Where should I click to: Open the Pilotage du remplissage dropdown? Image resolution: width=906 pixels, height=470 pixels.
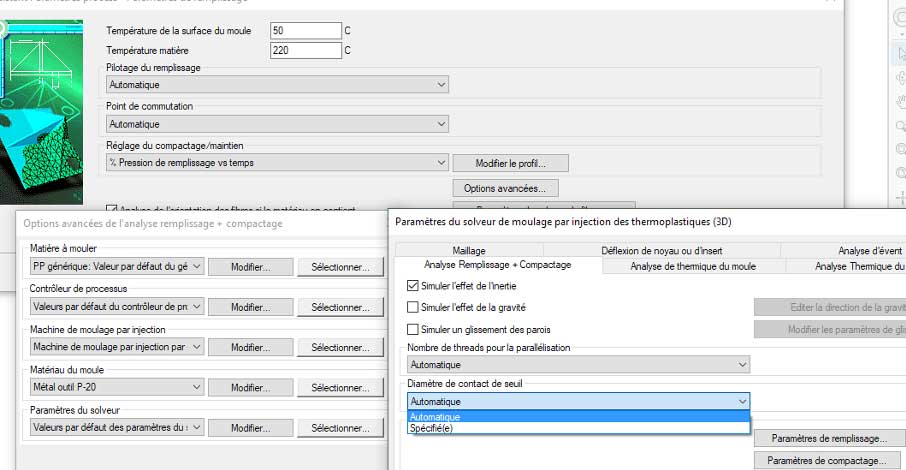277,85
